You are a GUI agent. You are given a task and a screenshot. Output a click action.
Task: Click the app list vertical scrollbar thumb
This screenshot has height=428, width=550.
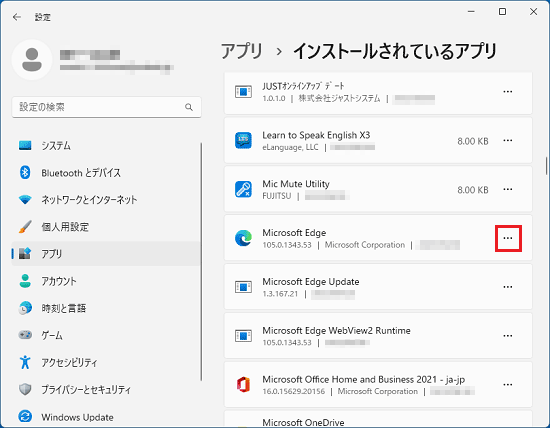pos(546,166)
